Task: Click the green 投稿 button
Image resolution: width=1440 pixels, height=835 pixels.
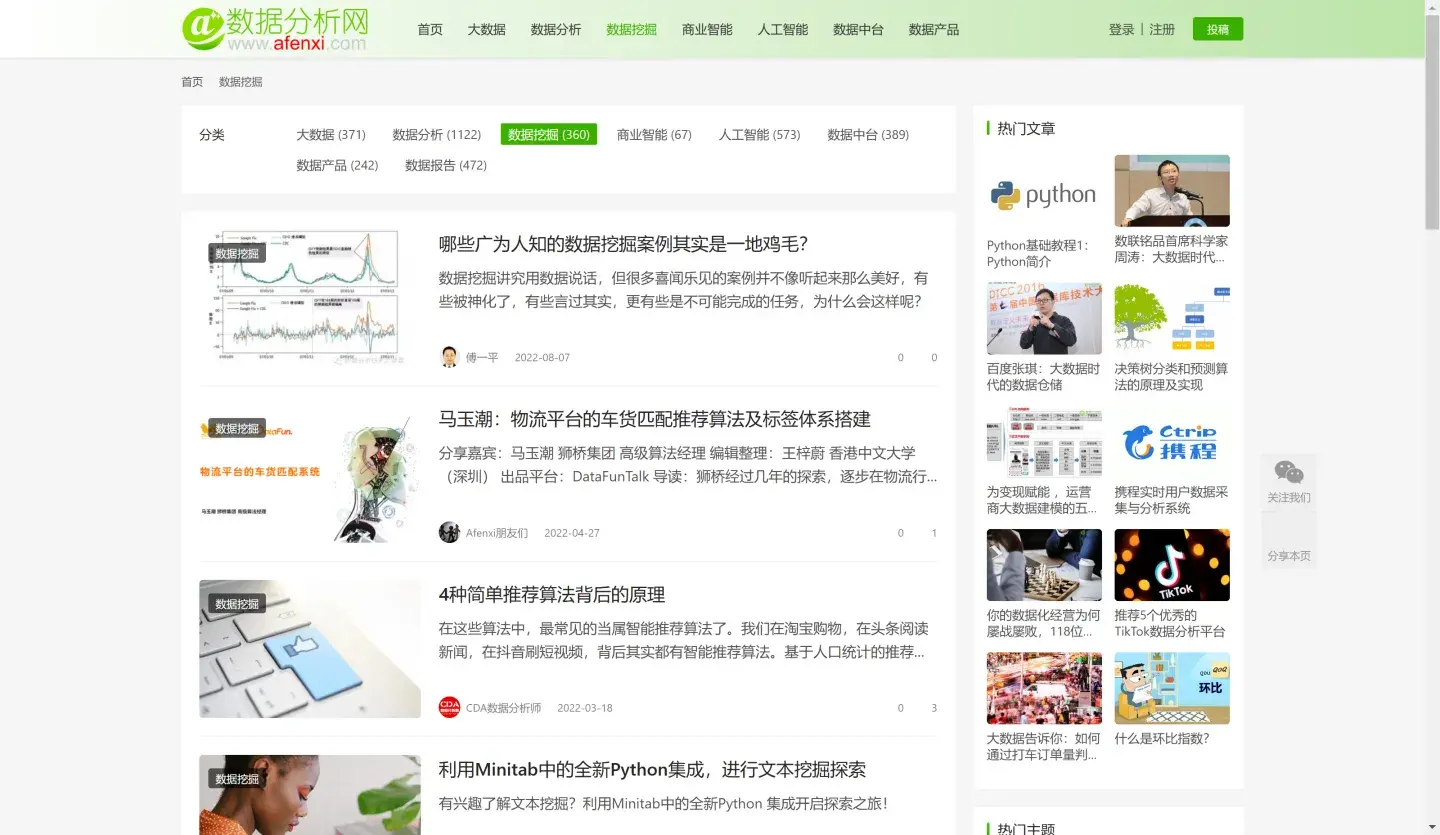Action: pos(1218,29)
